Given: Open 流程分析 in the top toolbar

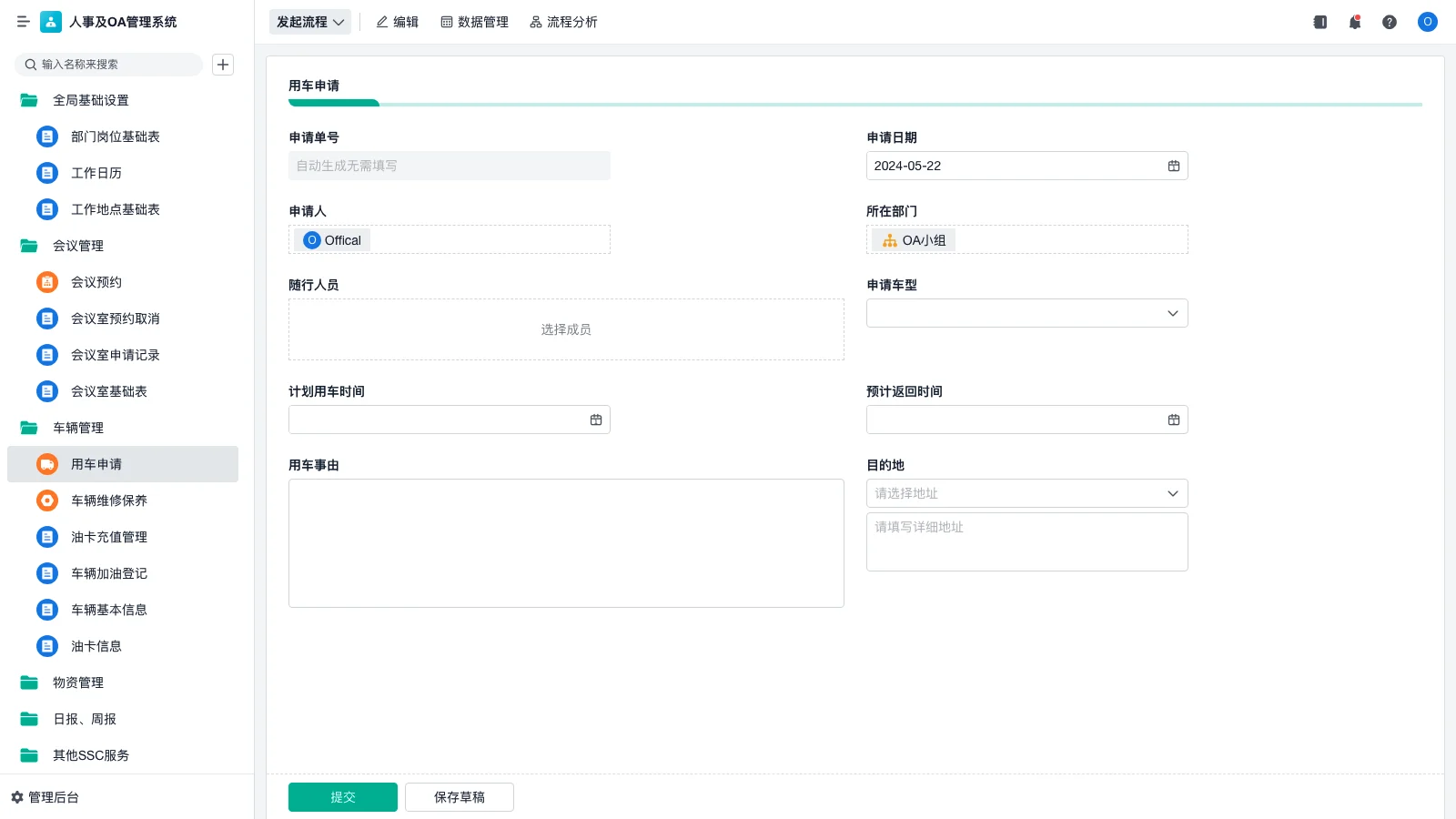Looking at the screenshot, I should pos(563,22).
